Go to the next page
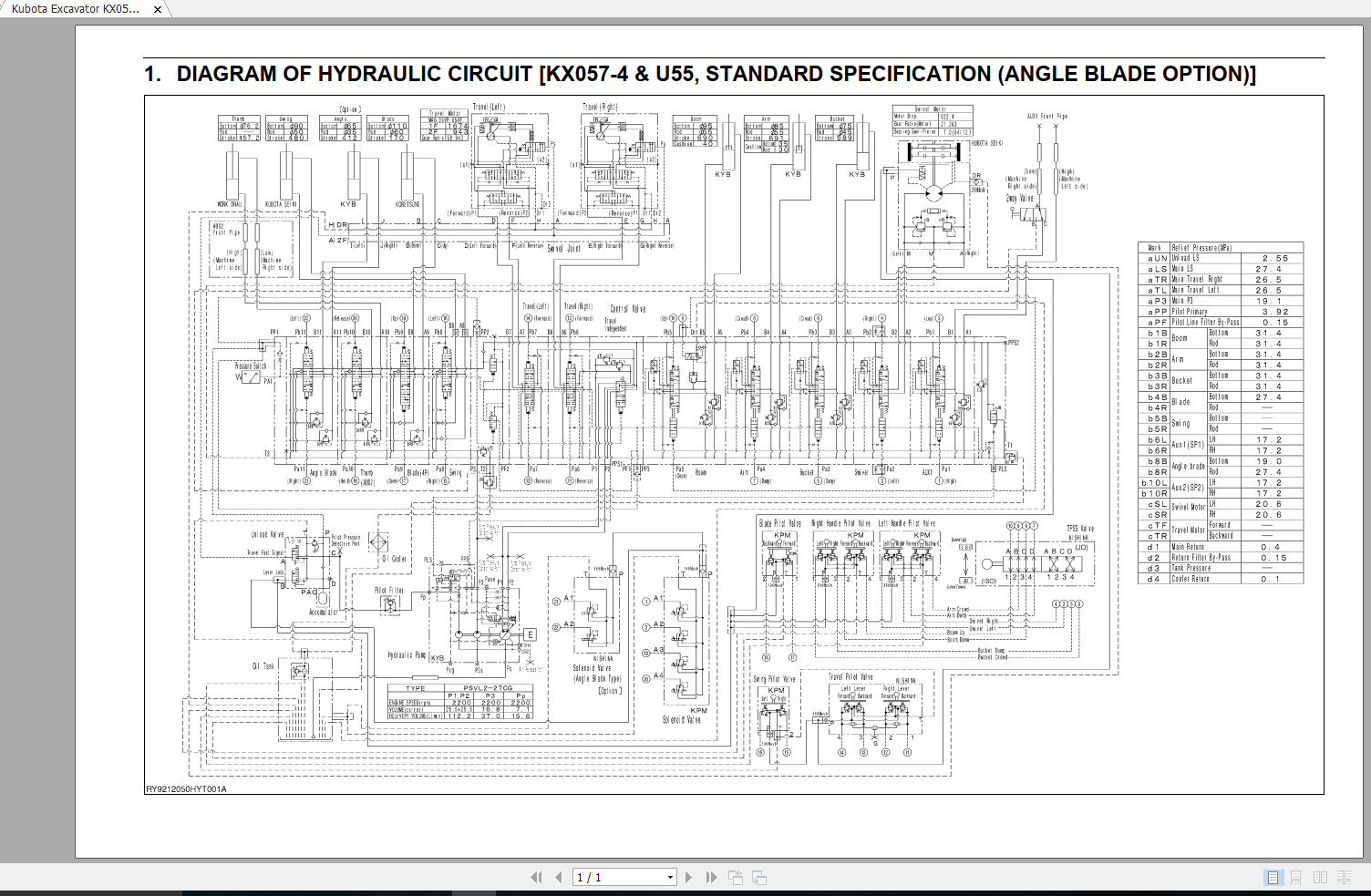Screen dimensions: 1371x896 [688, 877]
